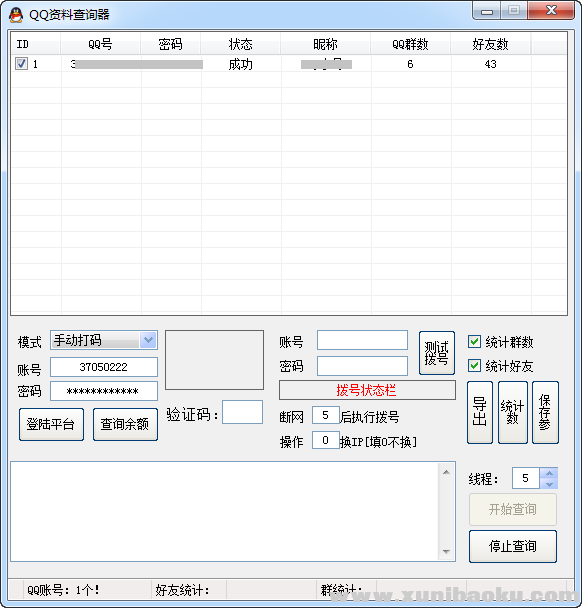Open the 模式 dropdown showing 手动打码
The height and width of the screenshot is (608, 582).
click(104, 340)
